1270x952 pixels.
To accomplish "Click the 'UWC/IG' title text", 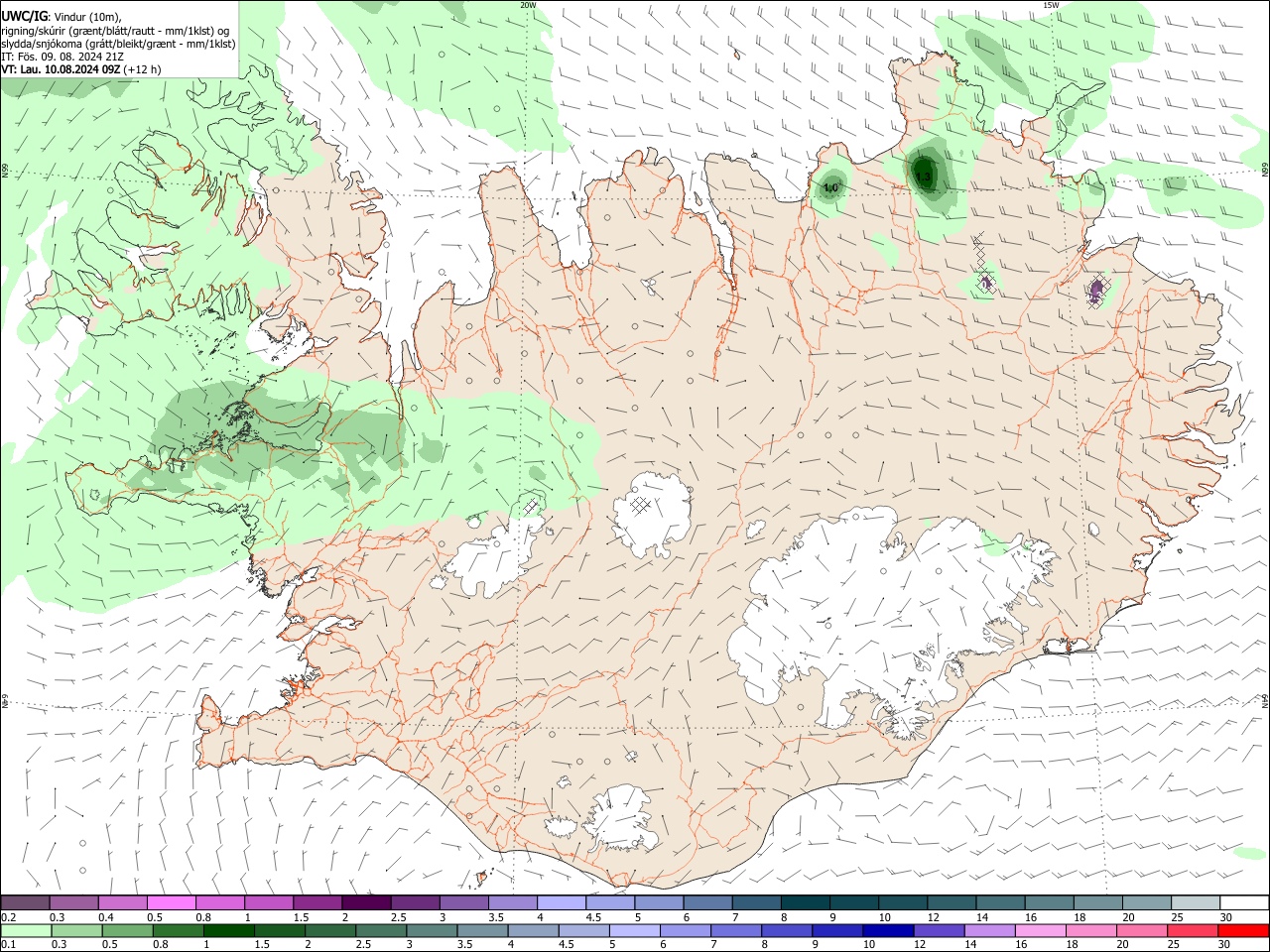I will click(x=25, y=16).
